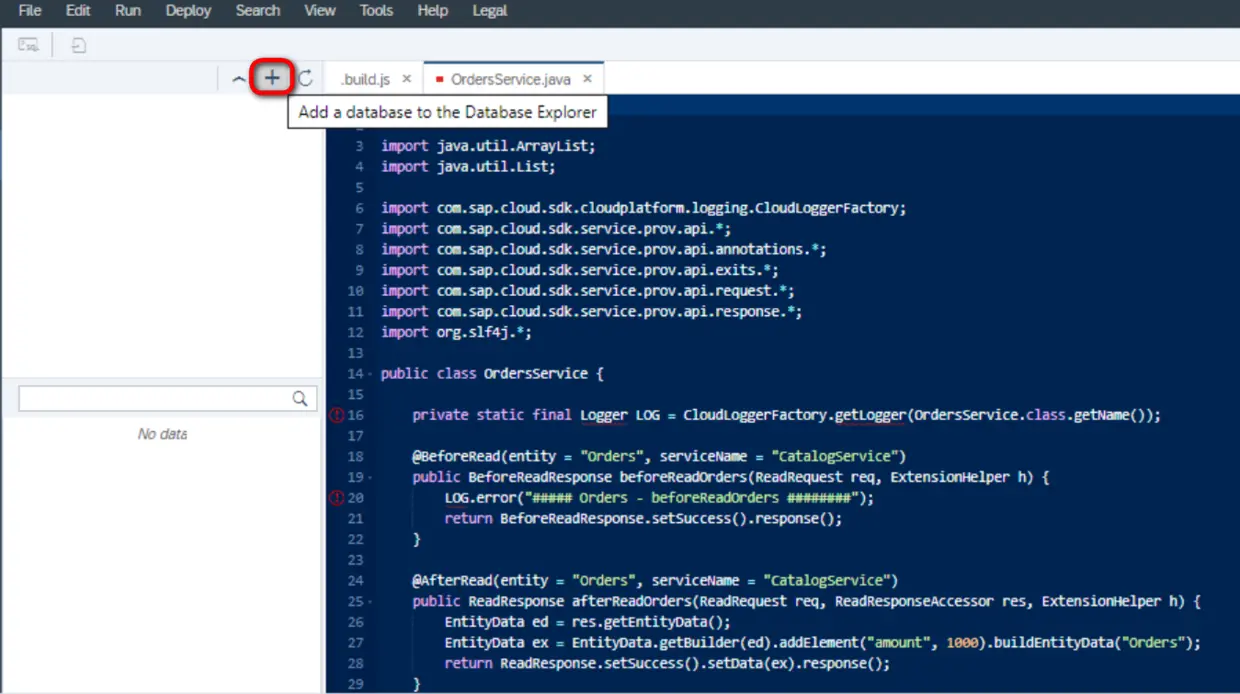
Task: Open the SQL console toolbar icon
Action: 29,45
